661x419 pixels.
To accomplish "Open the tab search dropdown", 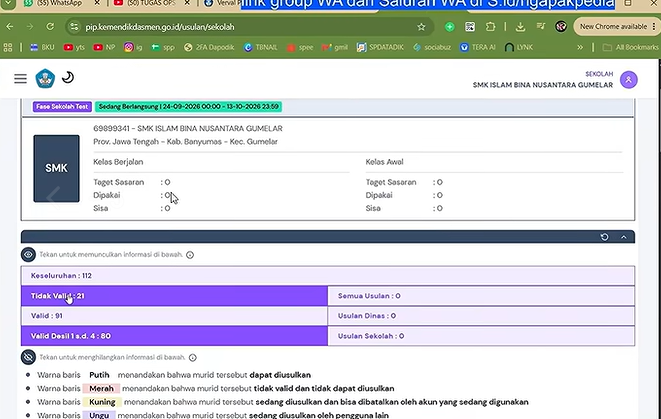I will [8, 4].
